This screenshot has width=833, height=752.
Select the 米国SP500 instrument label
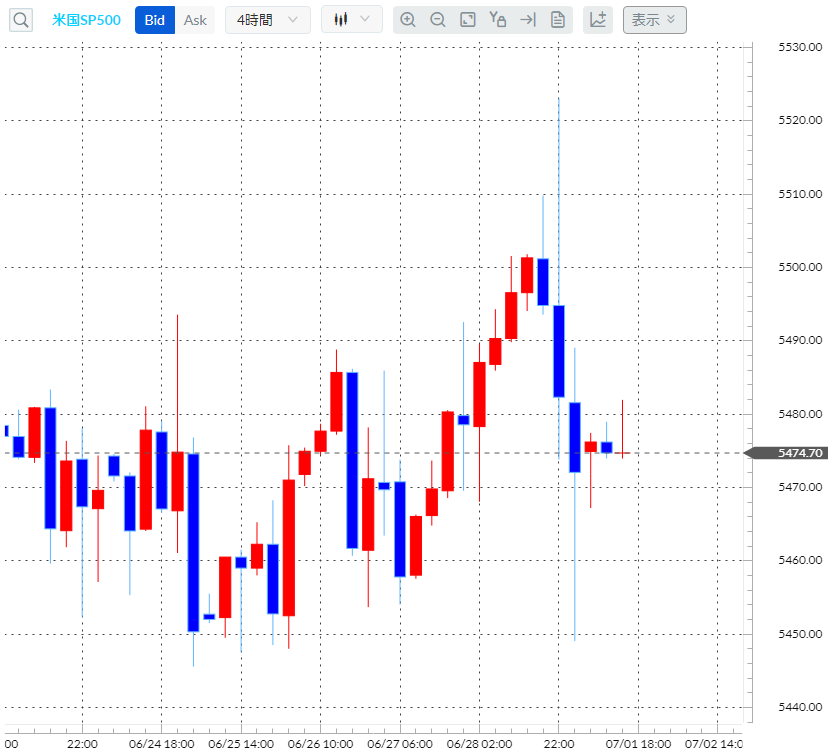click(x=86, y=19)
